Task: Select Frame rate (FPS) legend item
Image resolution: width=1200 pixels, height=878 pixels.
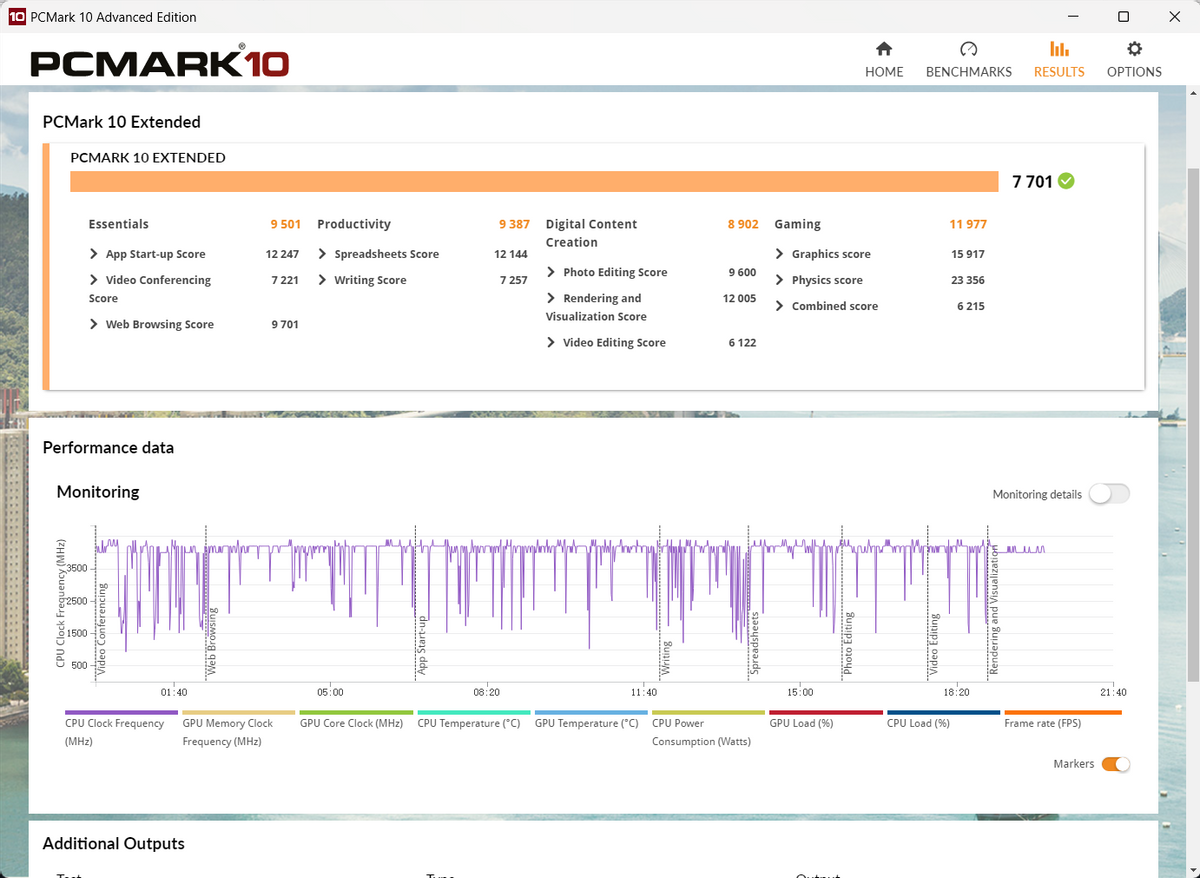Action: coord(1061,721)
